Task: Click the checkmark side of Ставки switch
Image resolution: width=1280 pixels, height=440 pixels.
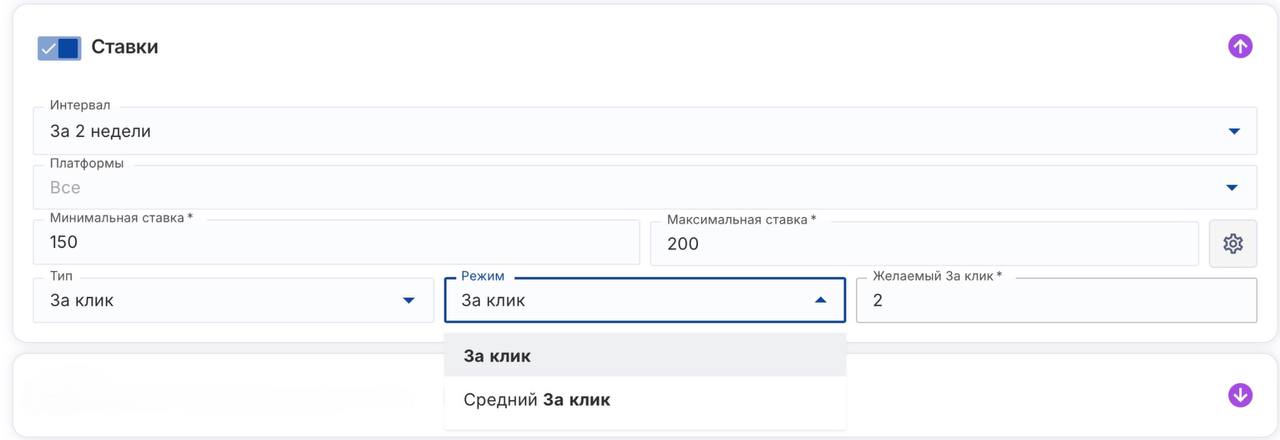Action: 48,48
